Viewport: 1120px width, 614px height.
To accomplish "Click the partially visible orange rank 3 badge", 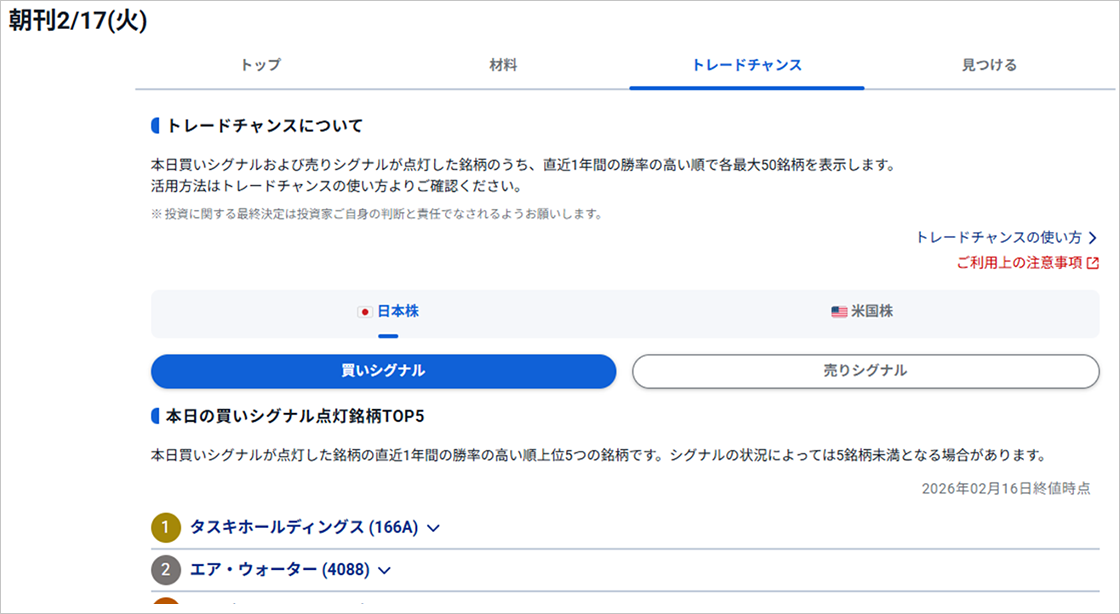I will pos(166,604).
